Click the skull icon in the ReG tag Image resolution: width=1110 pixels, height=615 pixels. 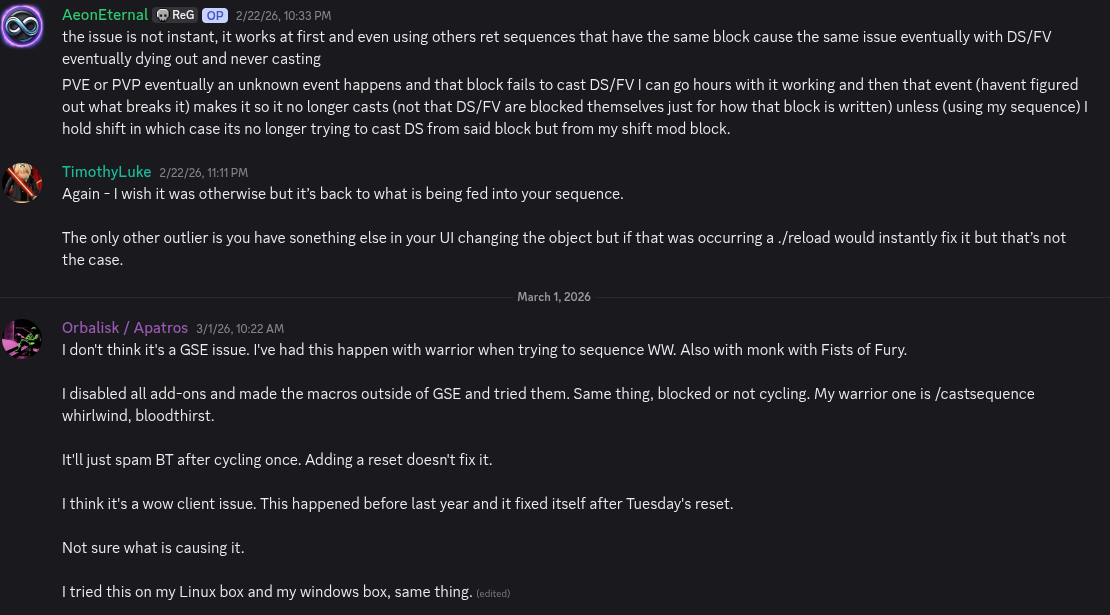[163, 16]
